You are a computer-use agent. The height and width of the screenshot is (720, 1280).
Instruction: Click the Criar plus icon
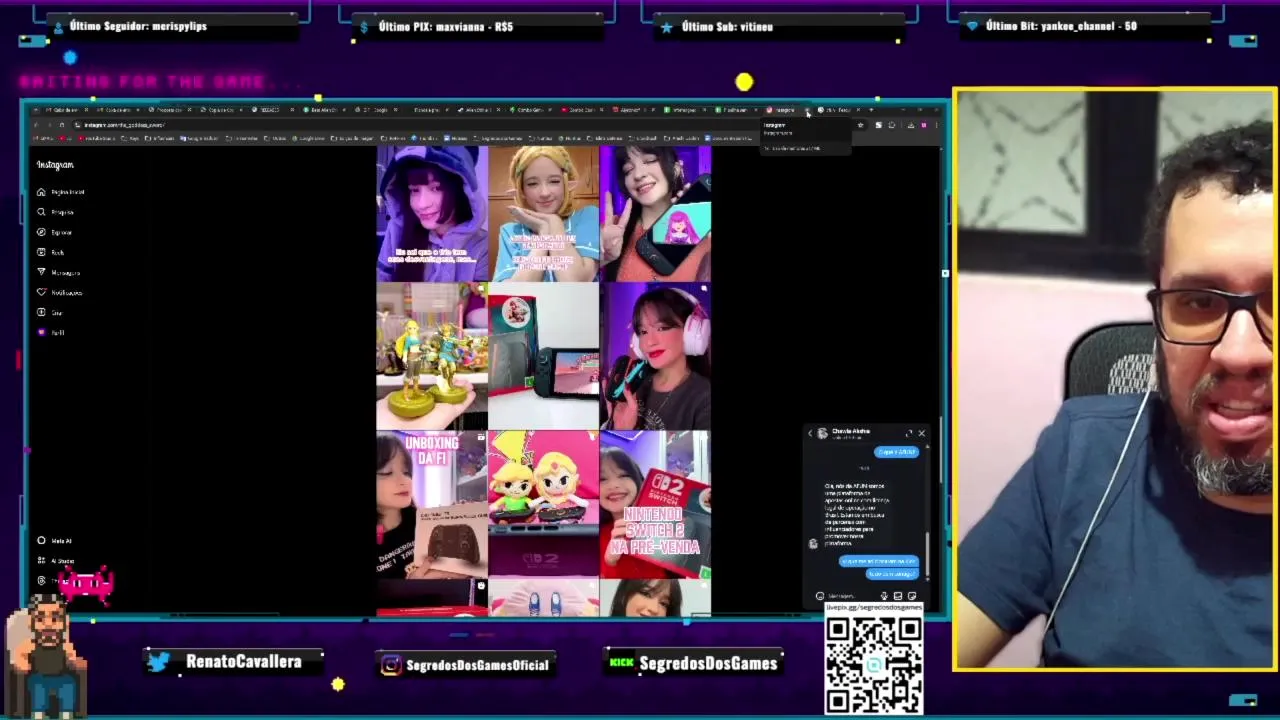[41, 312]
